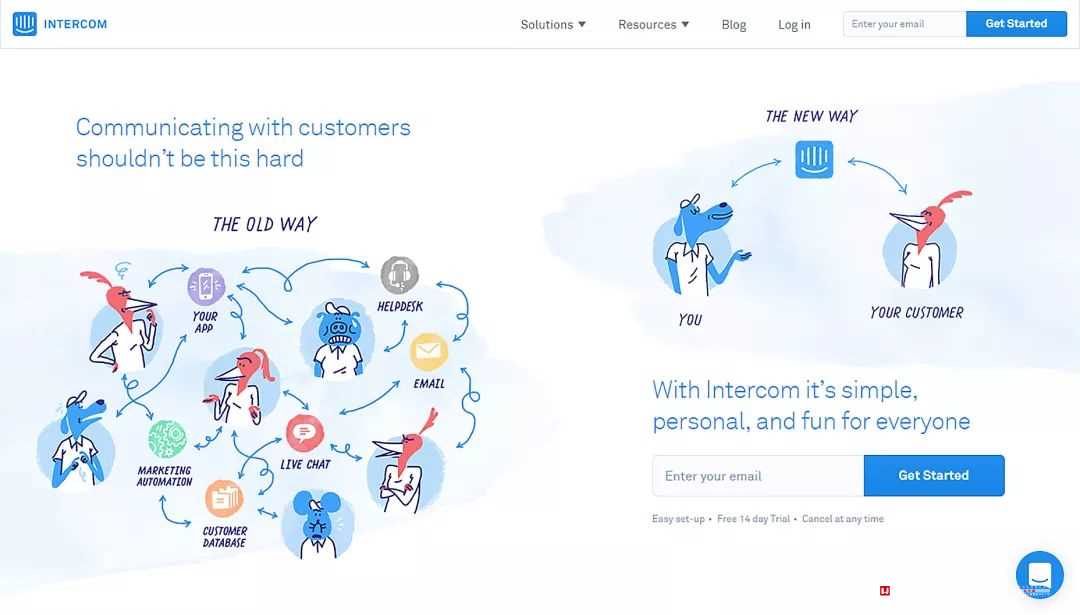Expand the Resources dropdown menu
The width and height of the screenshot is (1080, 615).
[x=654, y=25]
